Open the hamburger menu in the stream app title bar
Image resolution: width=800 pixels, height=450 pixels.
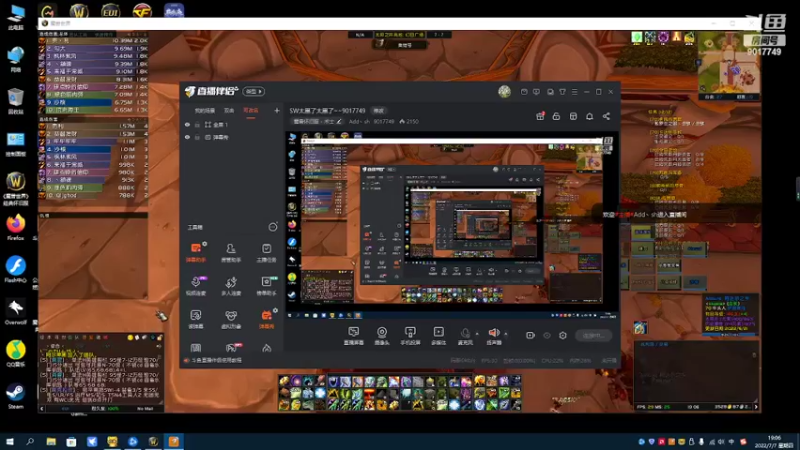click(x=574, y=92)
